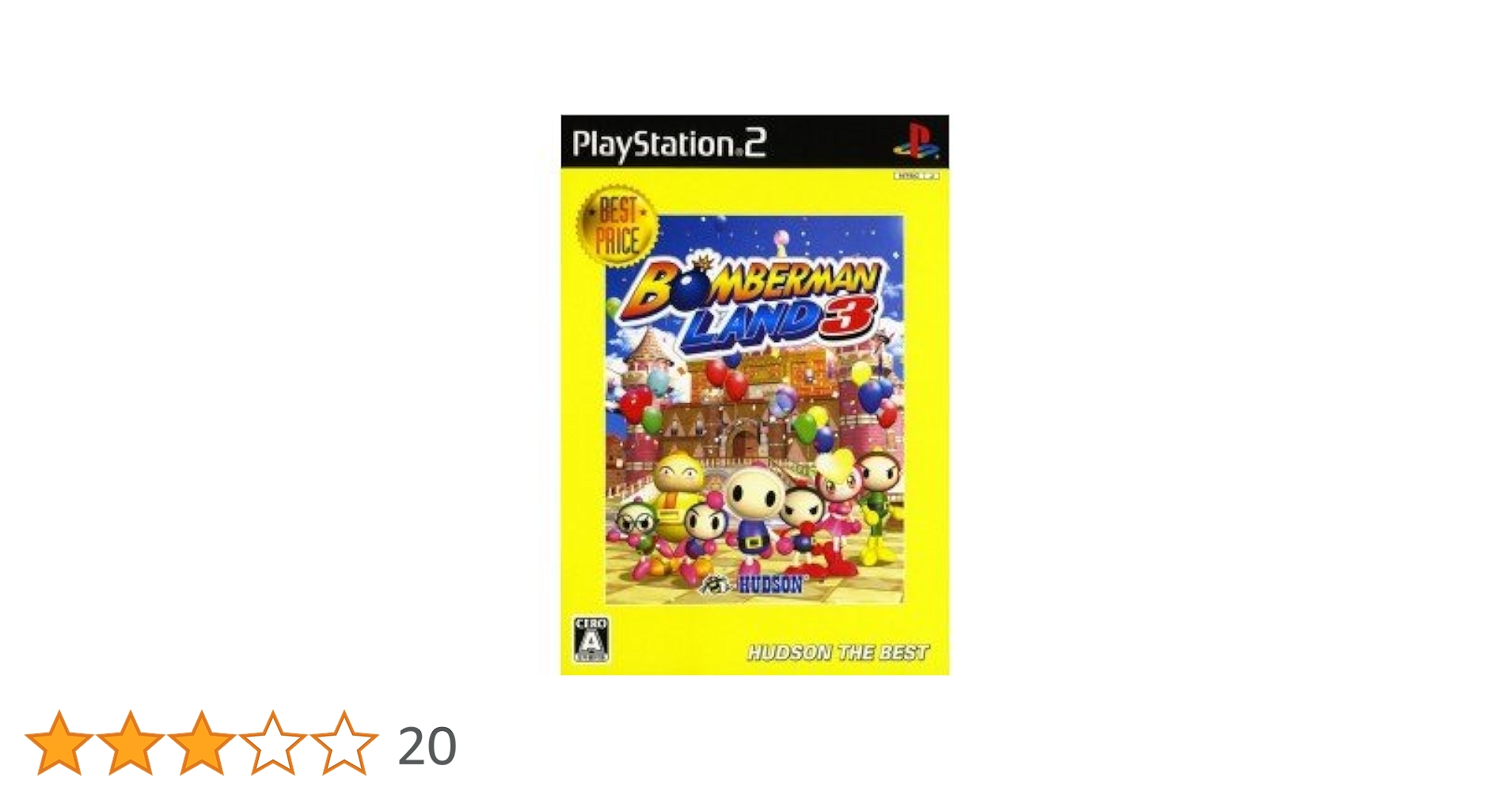Click the third filled orange star
This screenshot has width=1512, height=792.
point(202,743)
